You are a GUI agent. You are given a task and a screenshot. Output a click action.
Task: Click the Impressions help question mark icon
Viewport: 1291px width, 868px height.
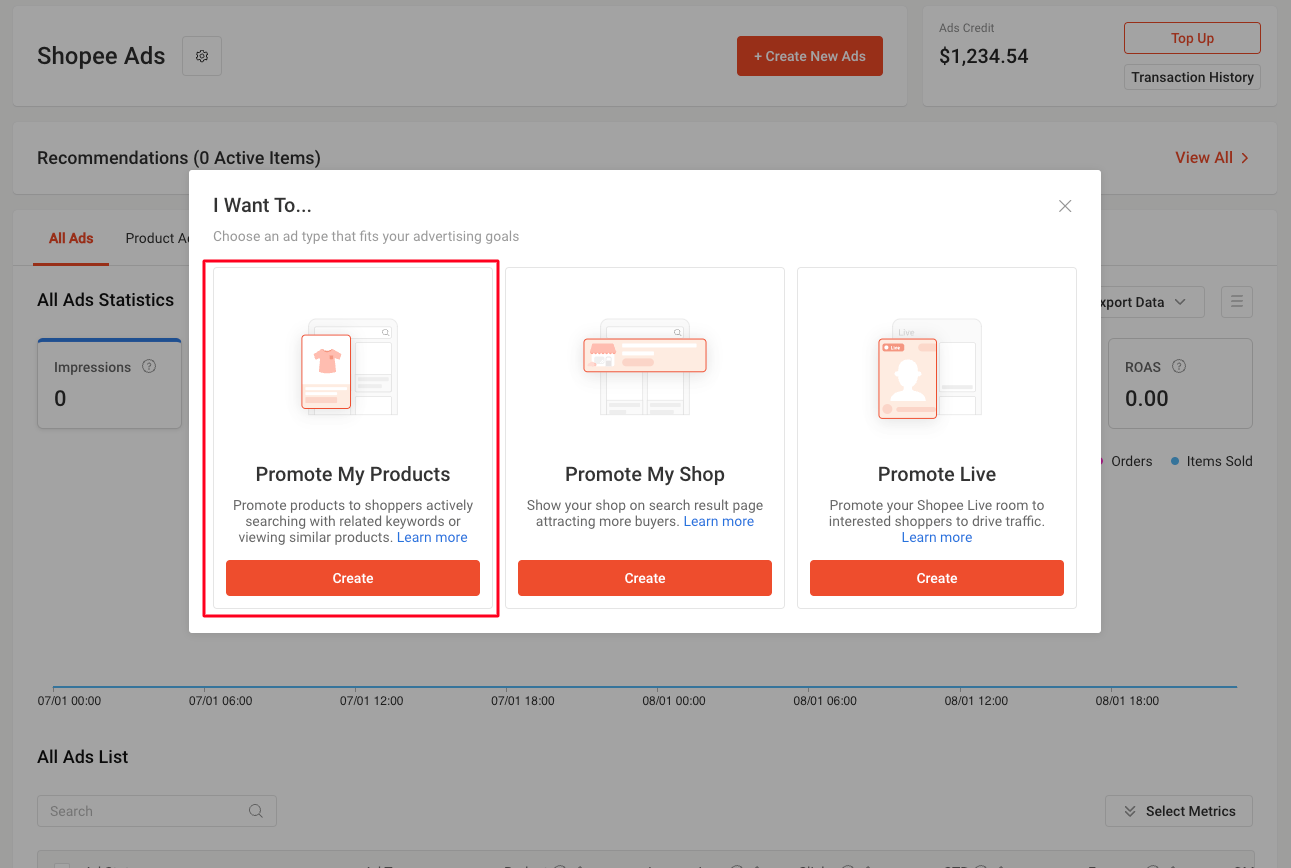click(x=149, y=367)
